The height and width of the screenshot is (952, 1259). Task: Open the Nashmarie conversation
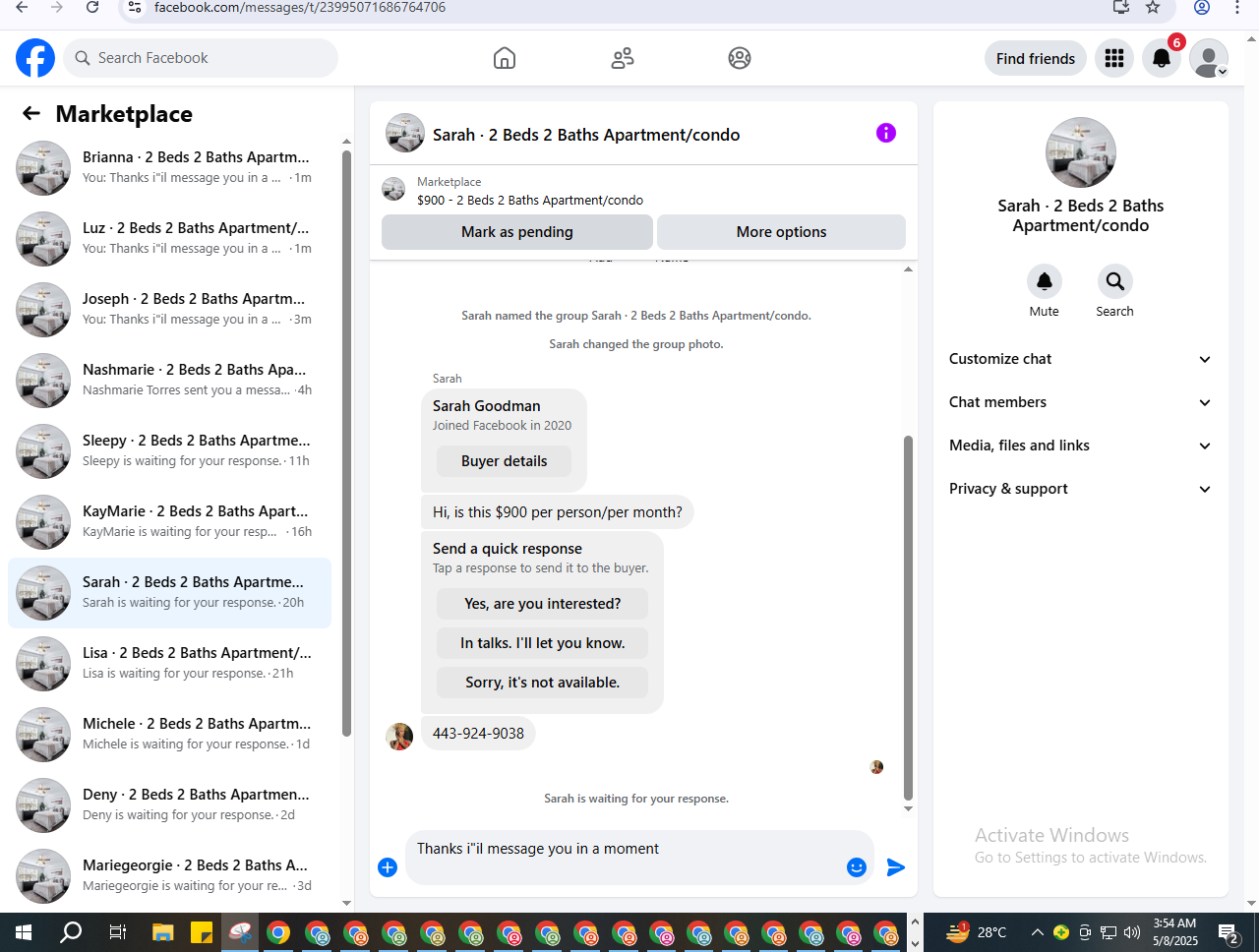click(169, 381)
